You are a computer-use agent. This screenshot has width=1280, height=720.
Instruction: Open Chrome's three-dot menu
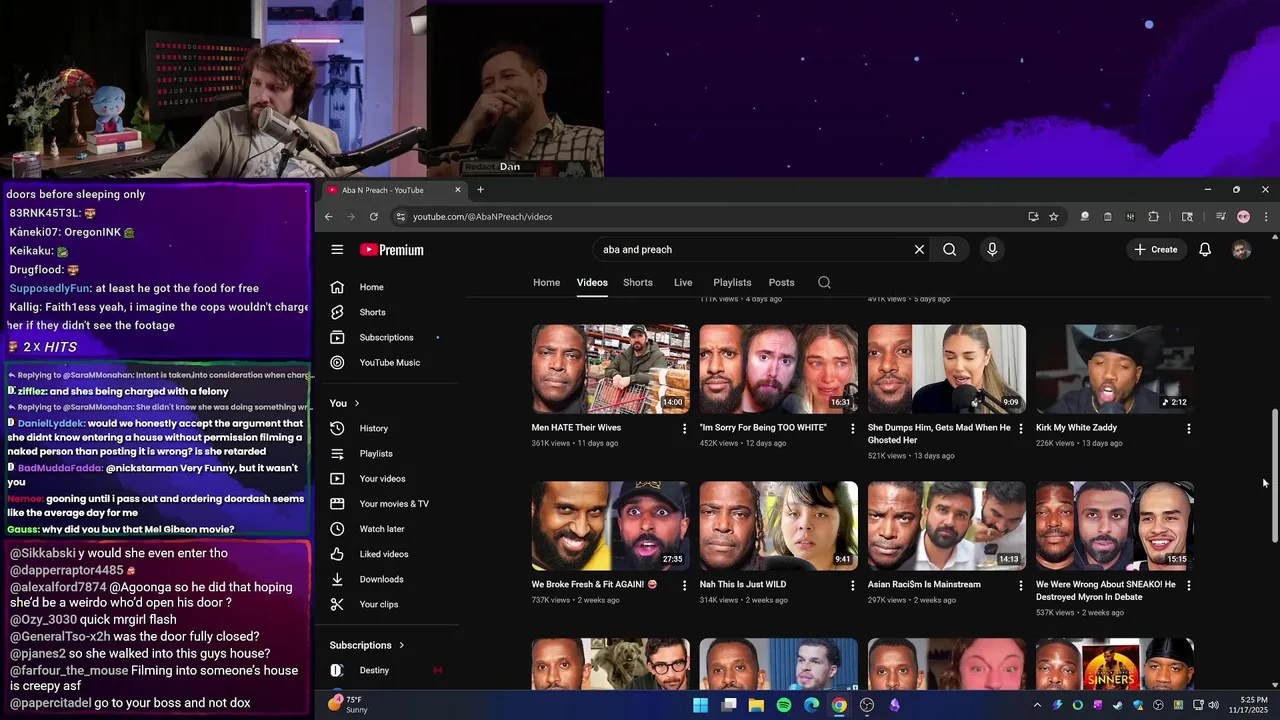click(1265, 217)
